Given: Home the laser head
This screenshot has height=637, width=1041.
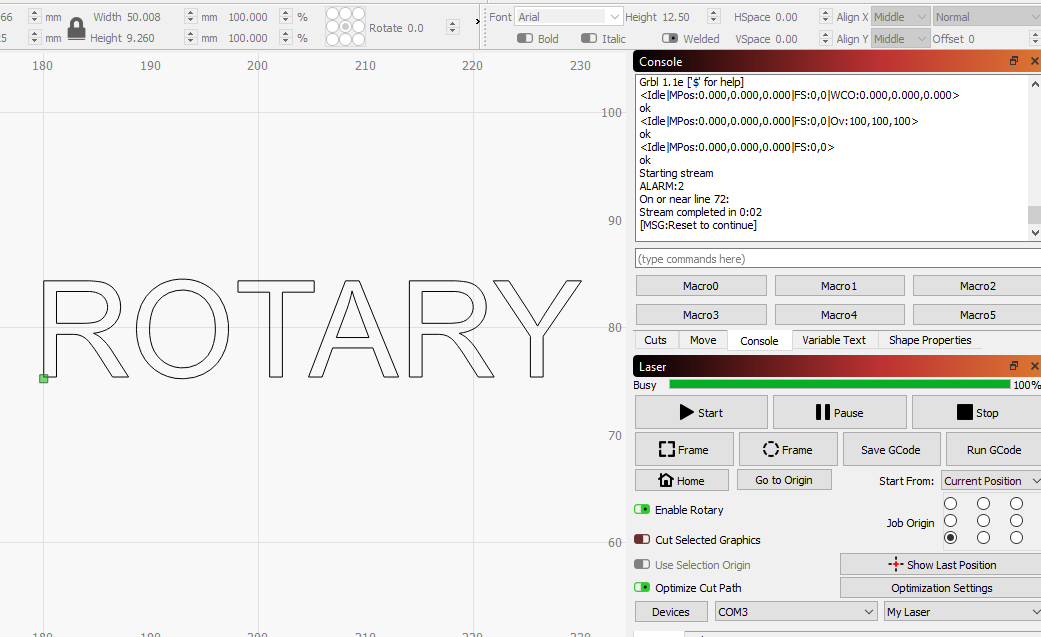Looking at the screenshot, I should [681, 480].
